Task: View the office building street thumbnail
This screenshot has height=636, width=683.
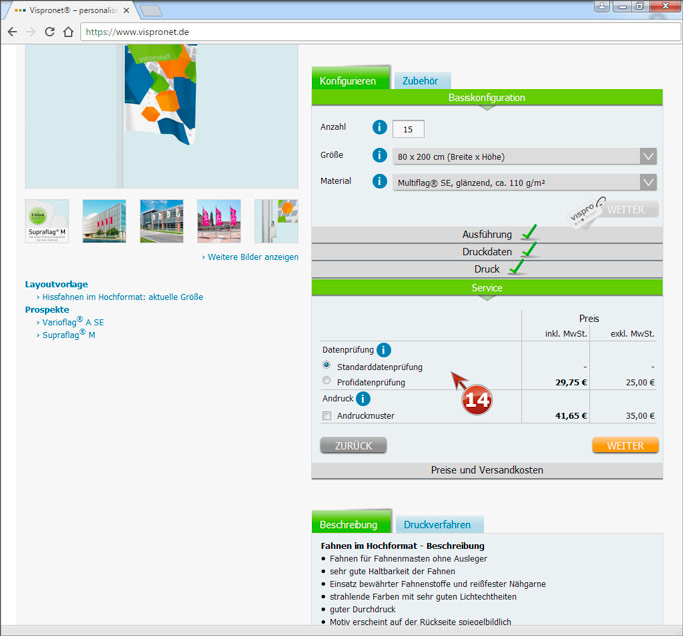Action: (162, 221)
